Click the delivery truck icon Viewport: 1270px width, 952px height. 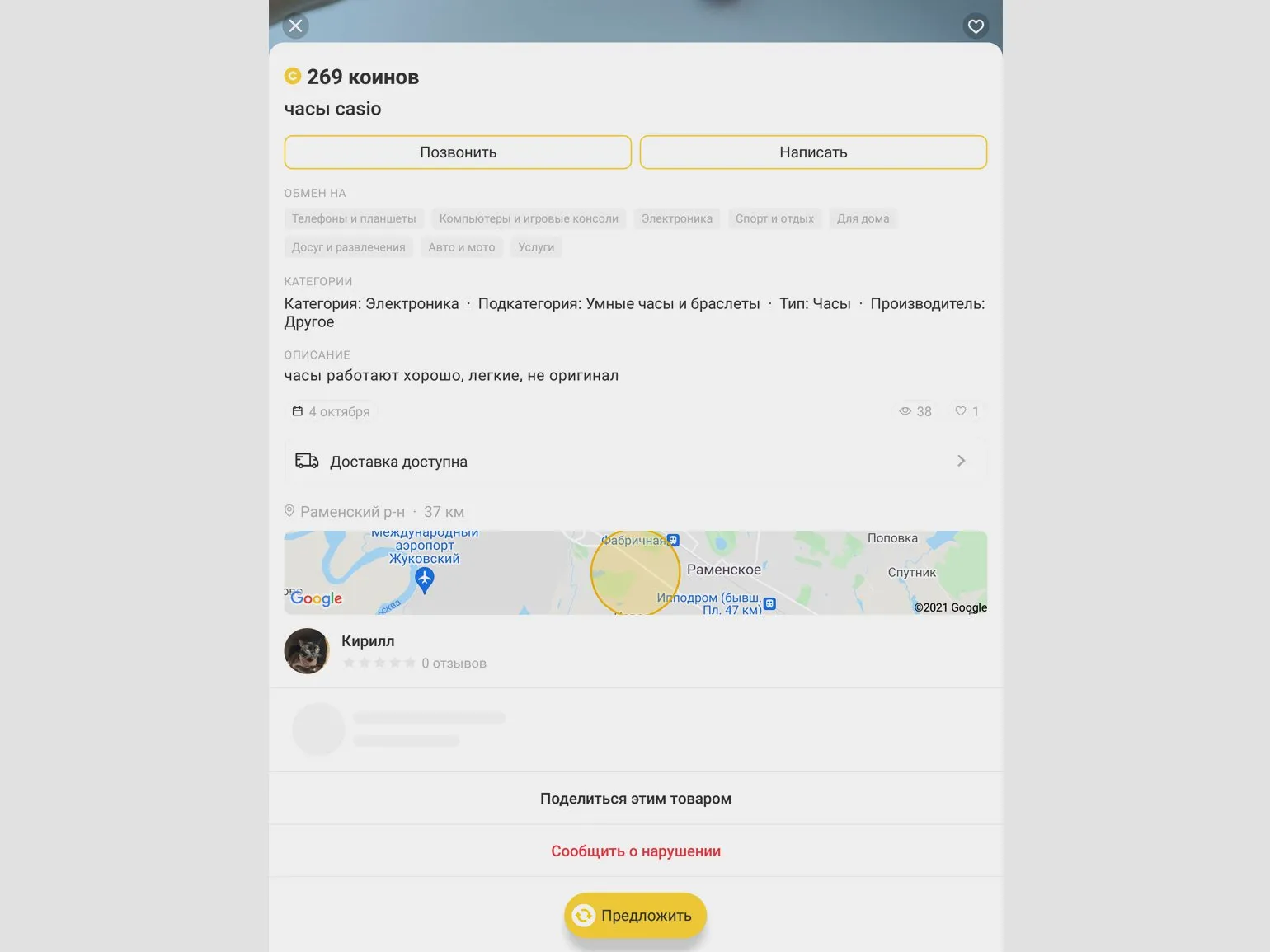pos(307,461)
